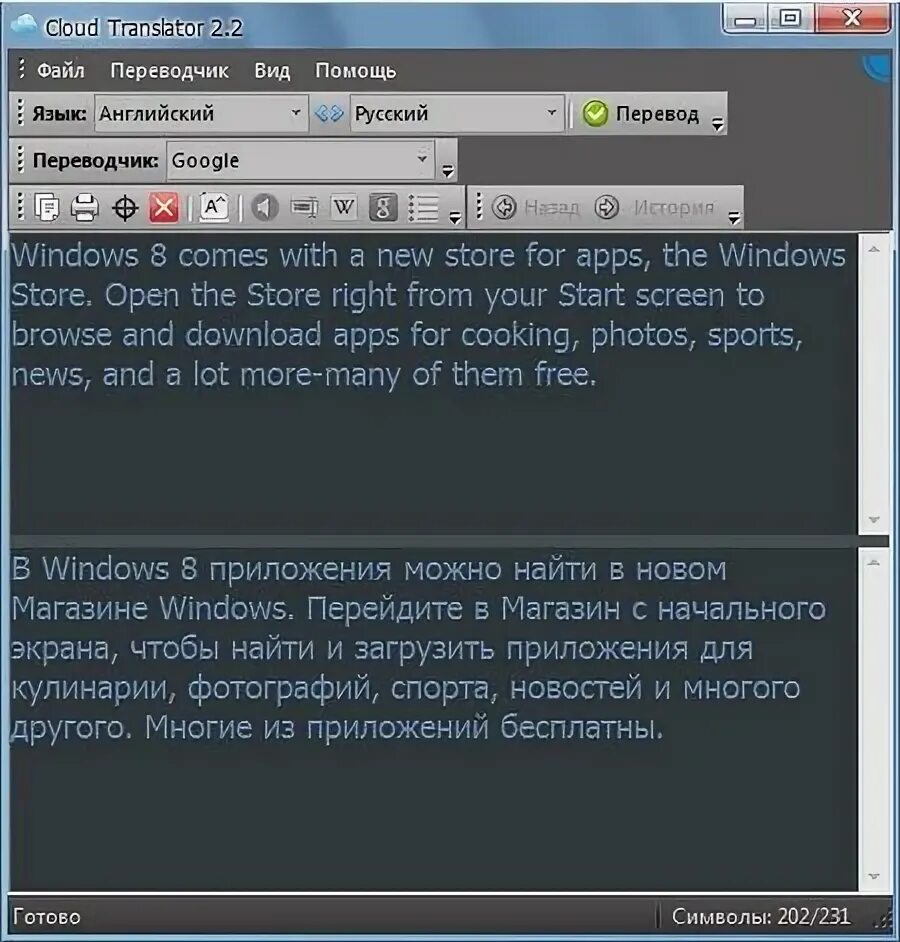Click the red X clear icon

163,208
